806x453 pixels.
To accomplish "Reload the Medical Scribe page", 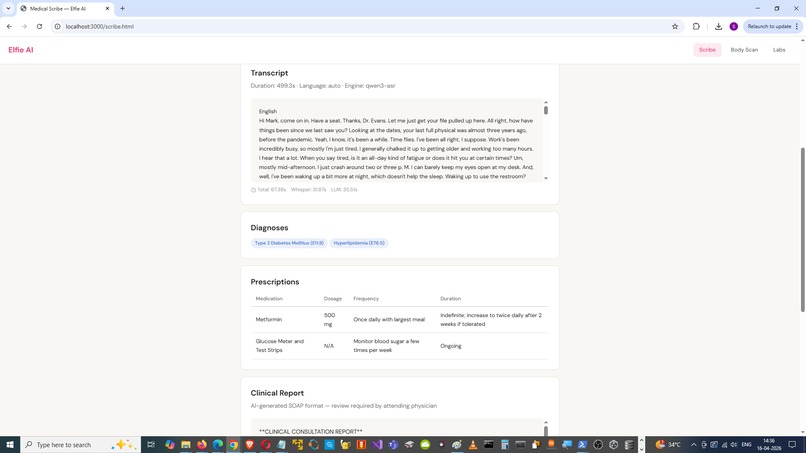I will point(39,26).
